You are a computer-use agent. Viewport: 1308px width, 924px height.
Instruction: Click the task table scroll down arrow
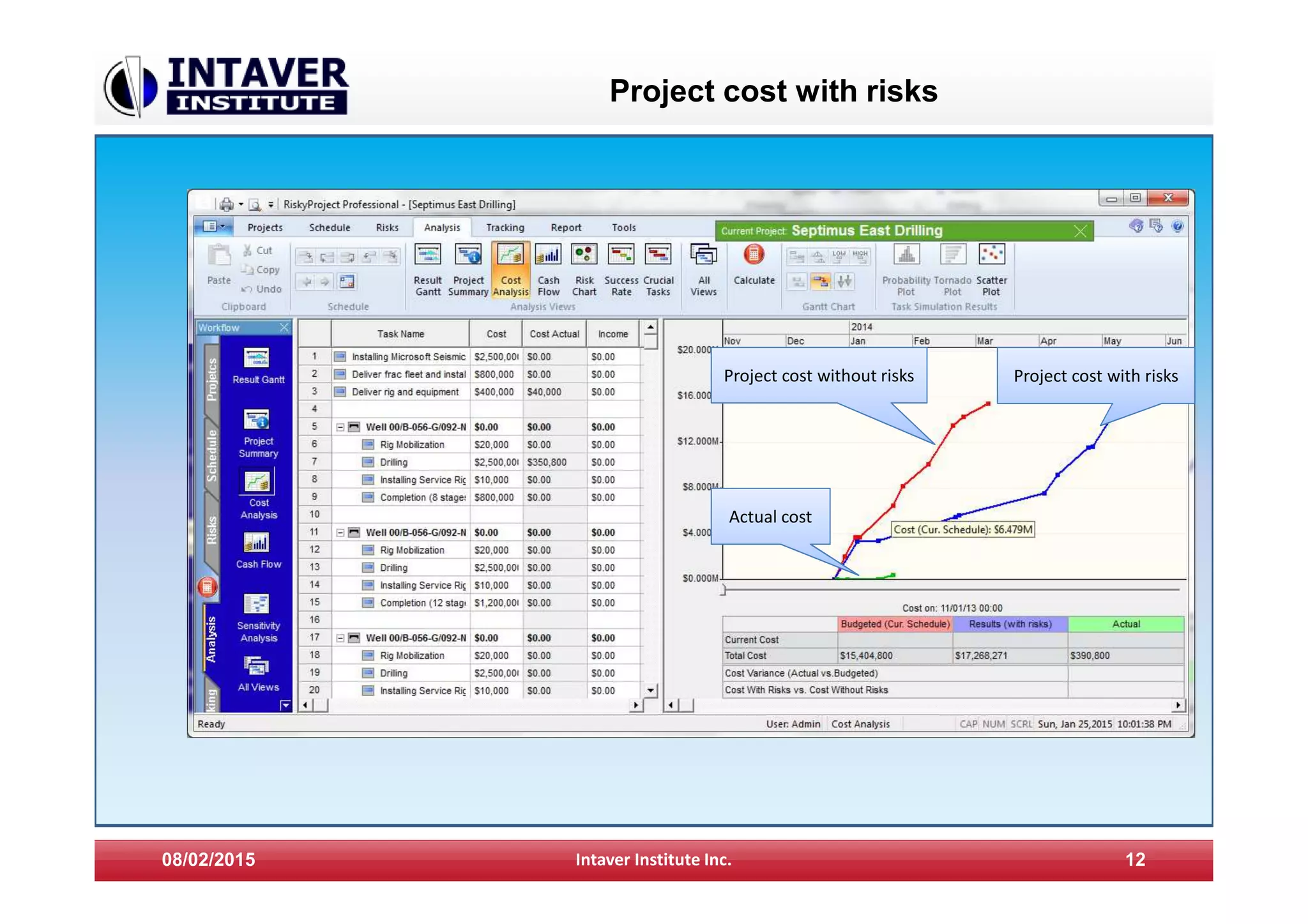(x=650, y=690)
